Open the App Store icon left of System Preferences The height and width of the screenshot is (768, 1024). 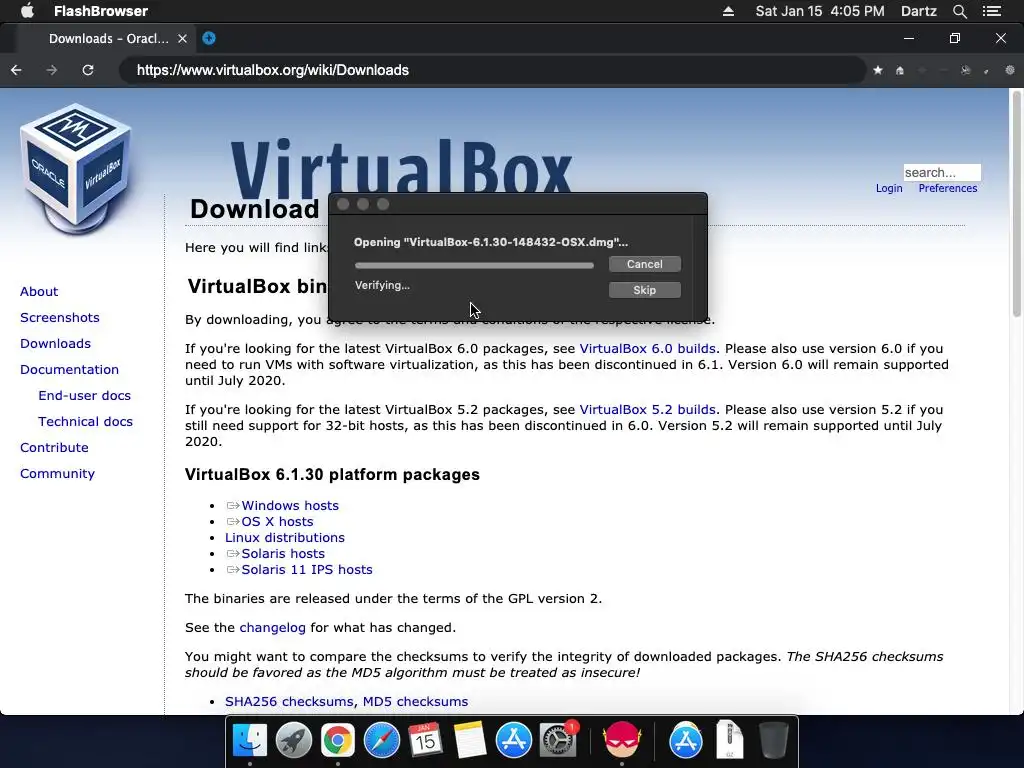513,741
